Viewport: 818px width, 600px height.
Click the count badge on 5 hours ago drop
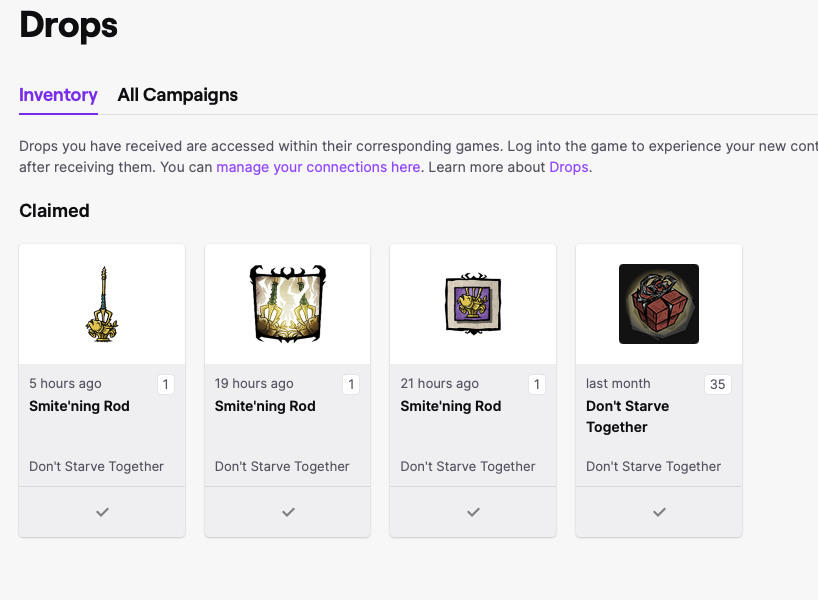pyautogui.click(x=165, y=384)
